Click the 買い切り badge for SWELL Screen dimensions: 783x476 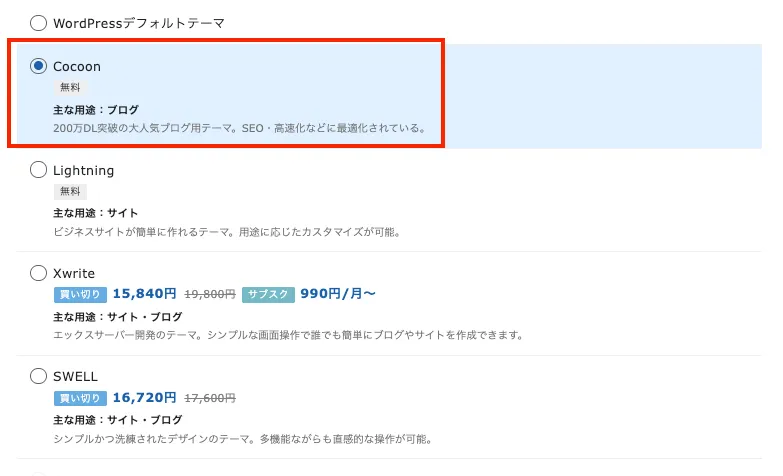pos(79,398)
